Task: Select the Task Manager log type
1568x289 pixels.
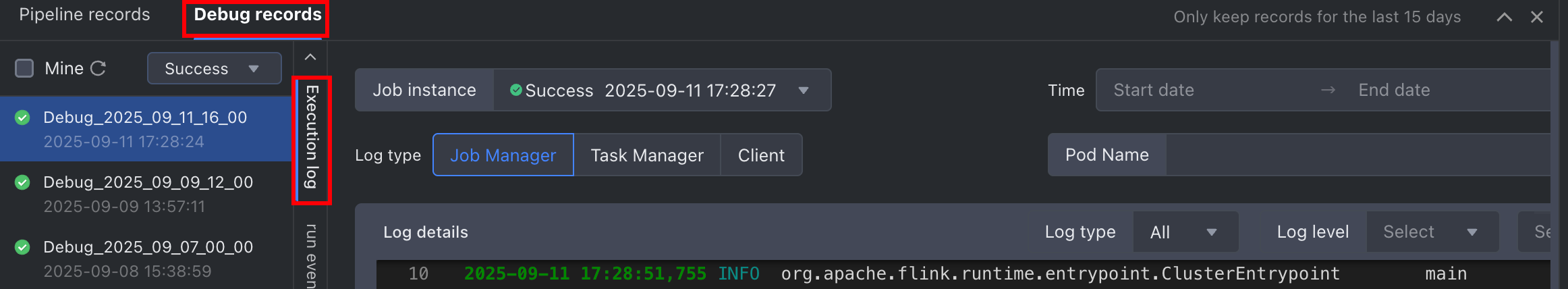Action: (647, 155)
